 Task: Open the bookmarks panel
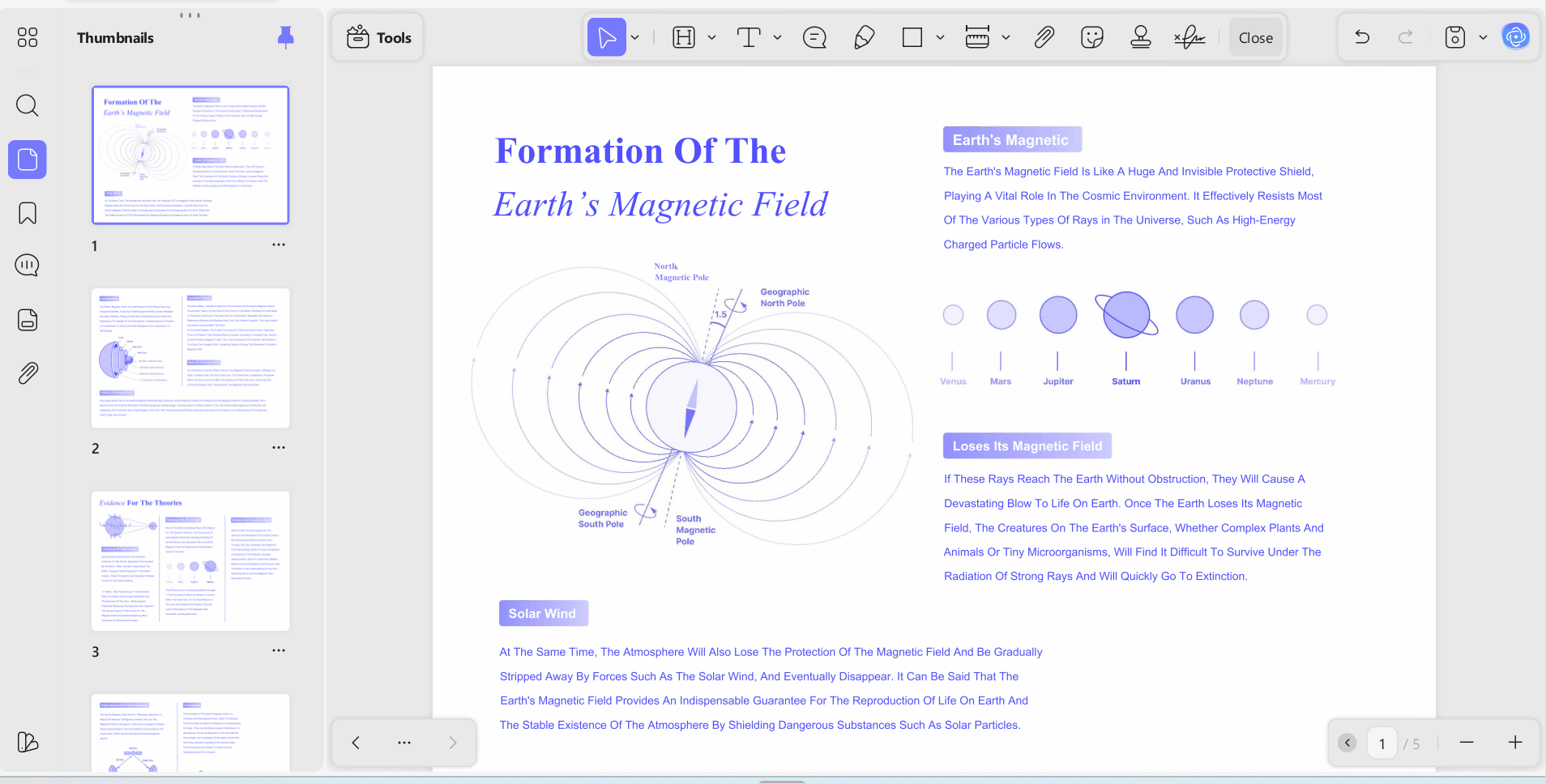tap(28, 213)
